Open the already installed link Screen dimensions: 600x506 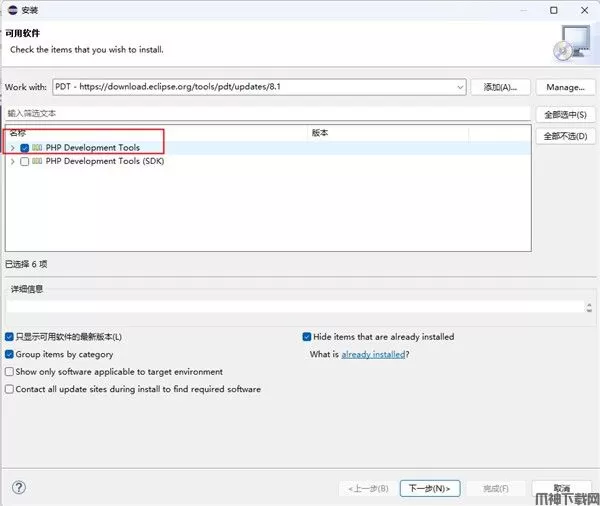point(373,354)
